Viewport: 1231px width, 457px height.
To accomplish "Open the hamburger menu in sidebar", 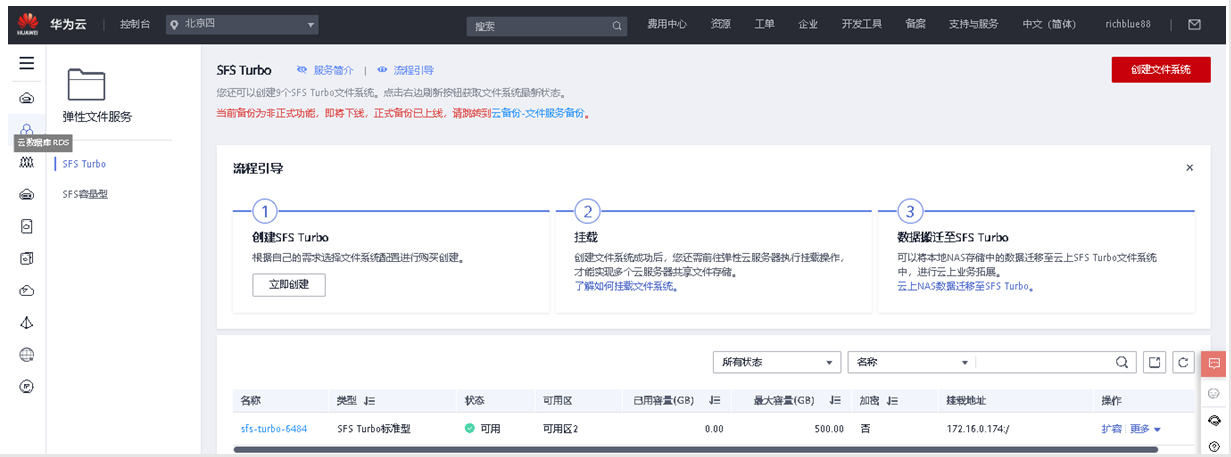I will click(26, 63).
